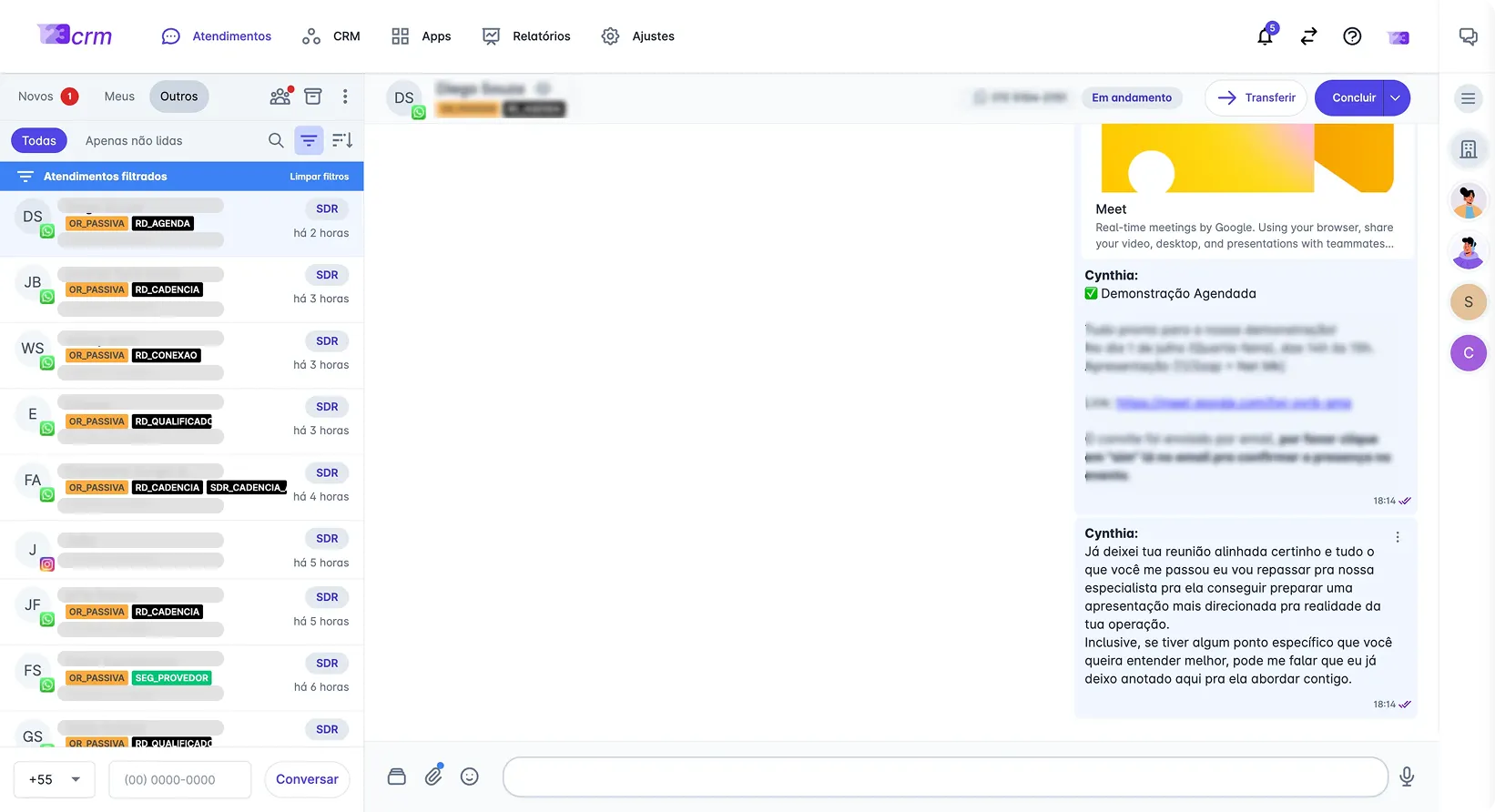This screenshot has height=812, width=1495.
Task: Search conversations with the magnifier icon
Action: (276, 140)
